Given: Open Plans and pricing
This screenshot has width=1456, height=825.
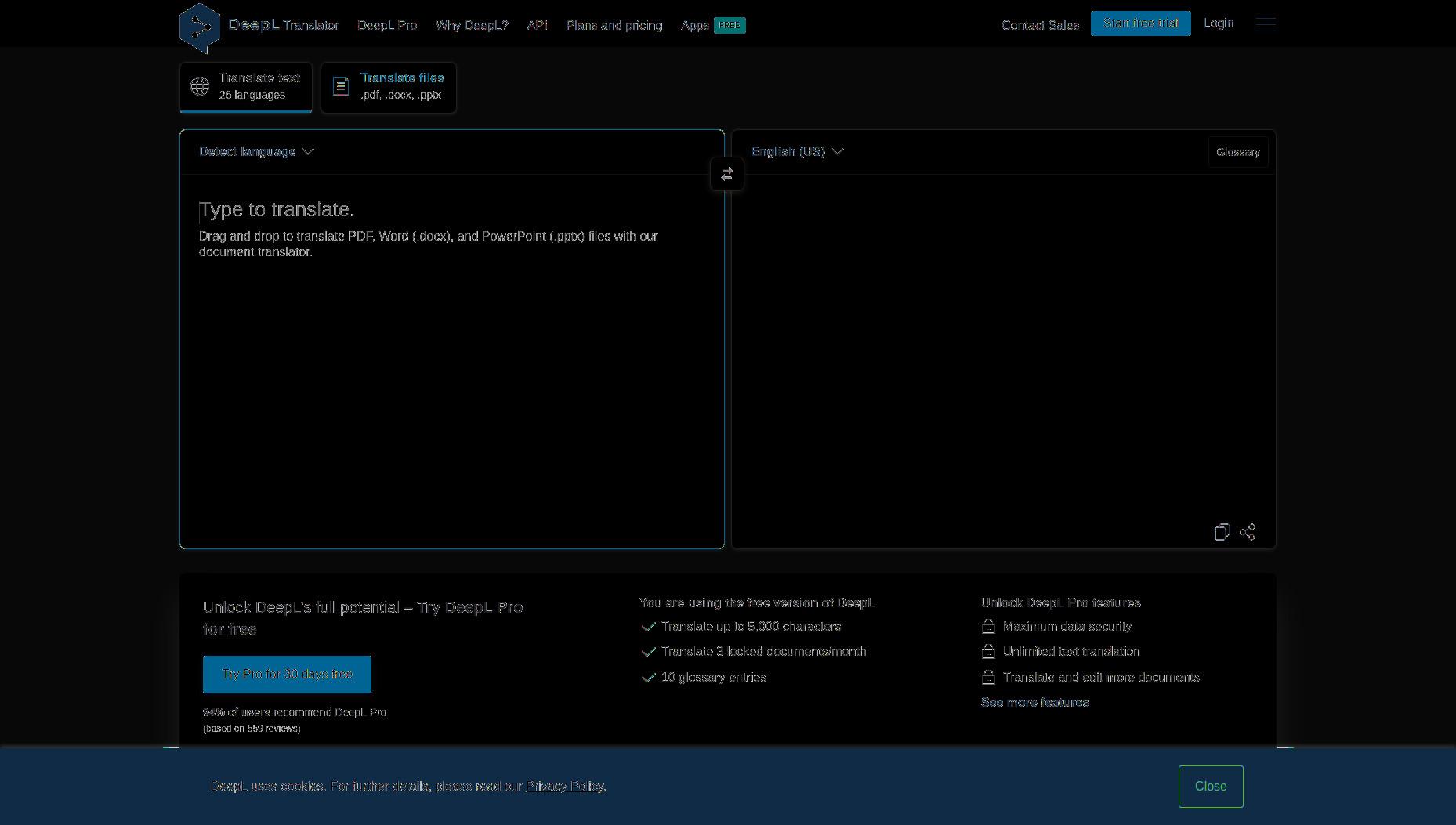Looking at the screenshot, I should (x=614, y=25).
